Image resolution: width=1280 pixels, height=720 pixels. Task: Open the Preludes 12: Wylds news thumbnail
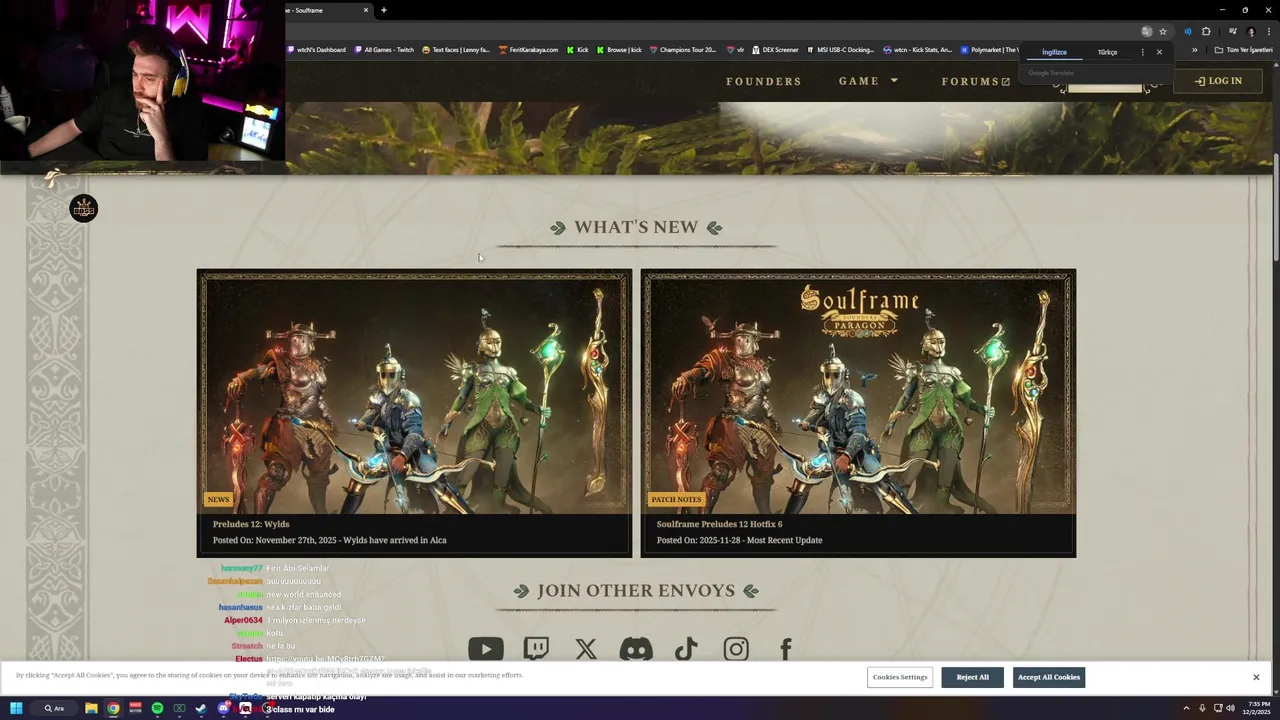click(414, 392)
